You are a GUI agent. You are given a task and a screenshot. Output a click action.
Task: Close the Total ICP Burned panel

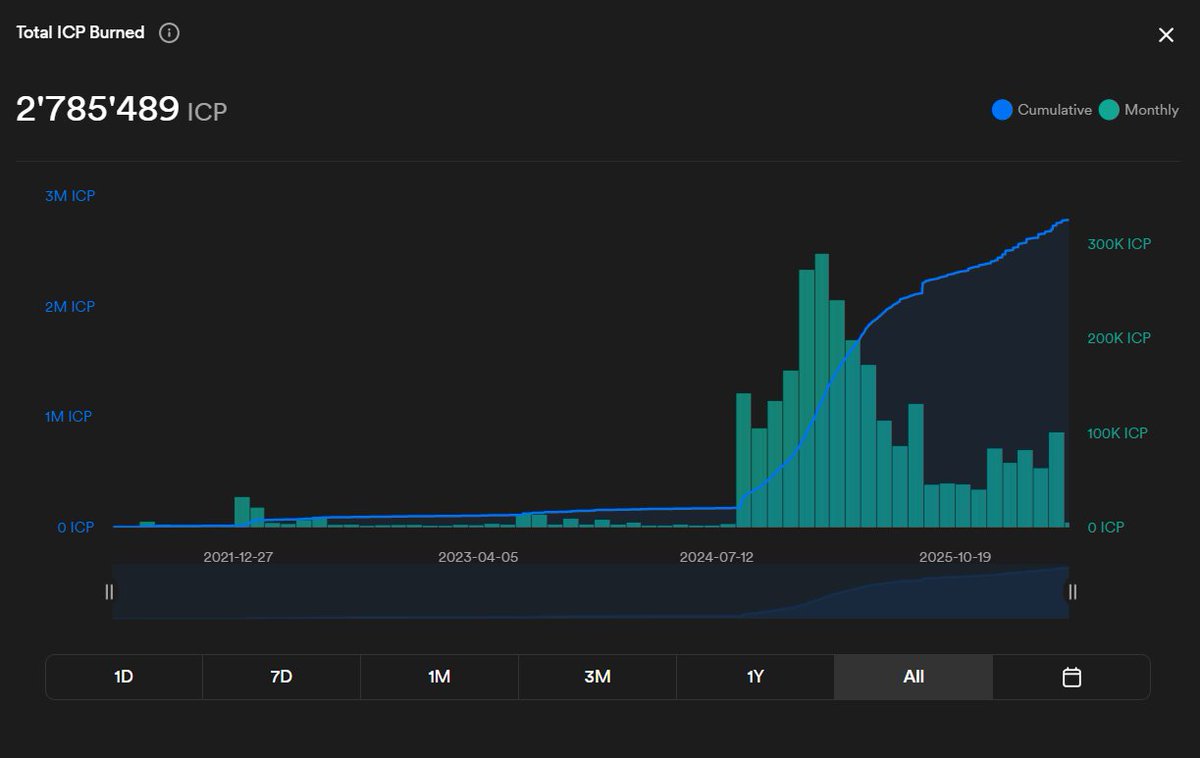pos(1166,35)
